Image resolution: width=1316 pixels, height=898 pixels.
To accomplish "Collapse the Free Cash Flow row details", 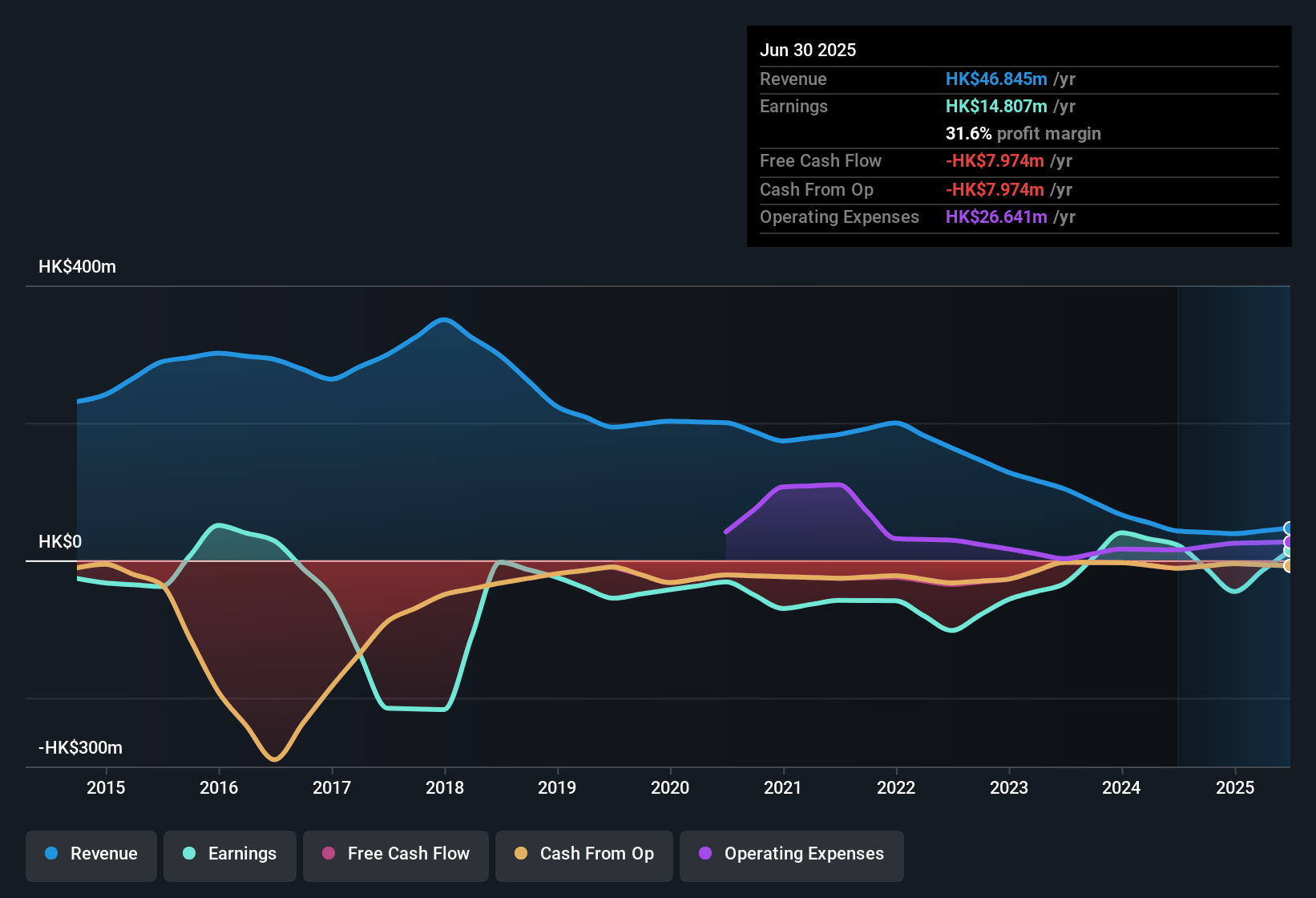I will click(821, 161).
